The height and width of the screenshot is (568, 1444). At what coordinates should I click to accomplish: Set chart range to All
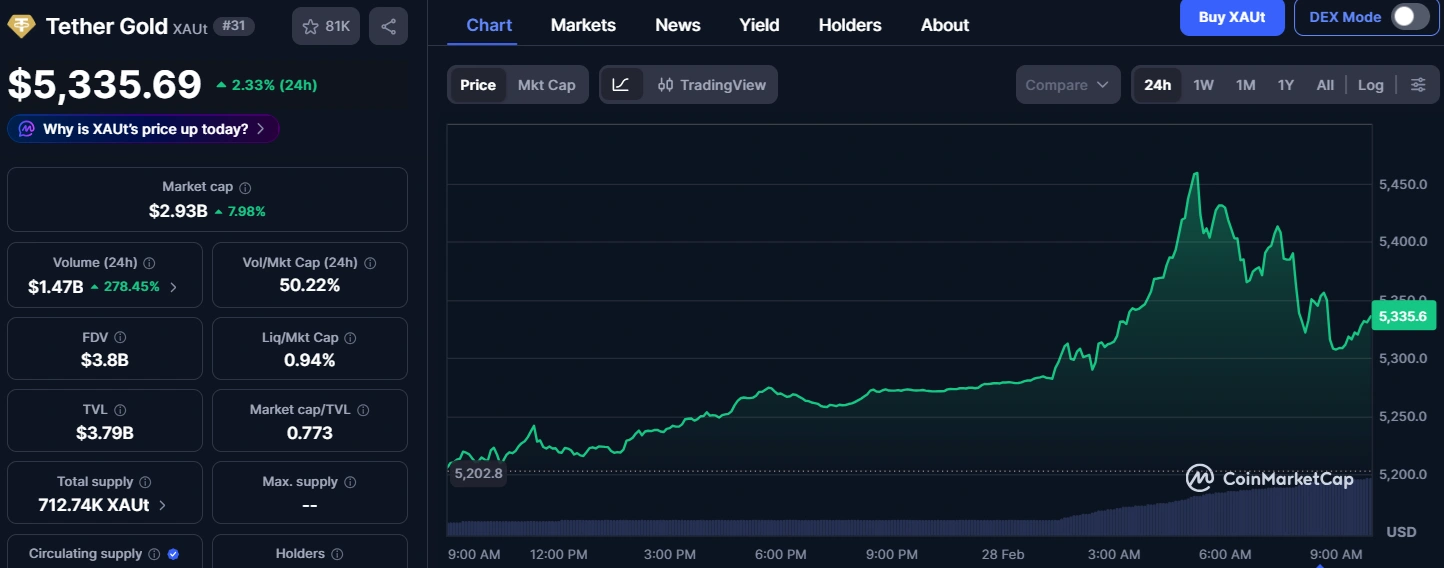(x=1325, y=85)
